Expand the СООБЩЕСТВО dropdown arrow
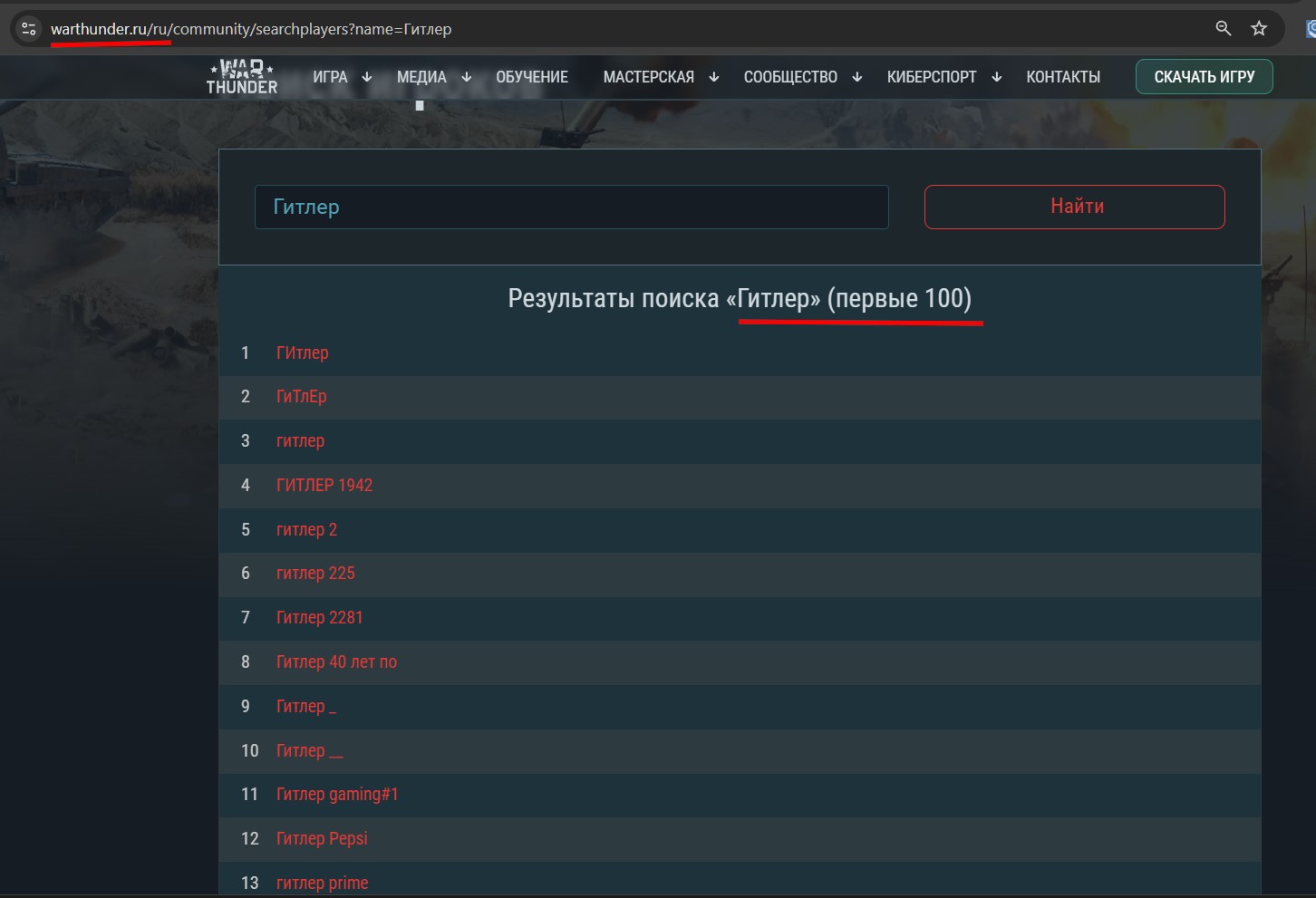Image resolution: width=1316 pixels, height=898 pixels. point(857,78)
